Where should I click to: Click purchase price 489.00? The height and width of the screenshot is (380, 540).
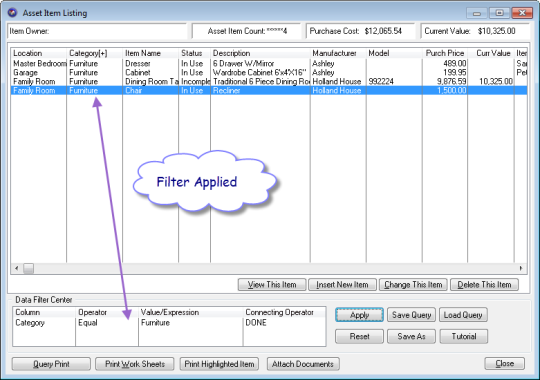[455, 64]
